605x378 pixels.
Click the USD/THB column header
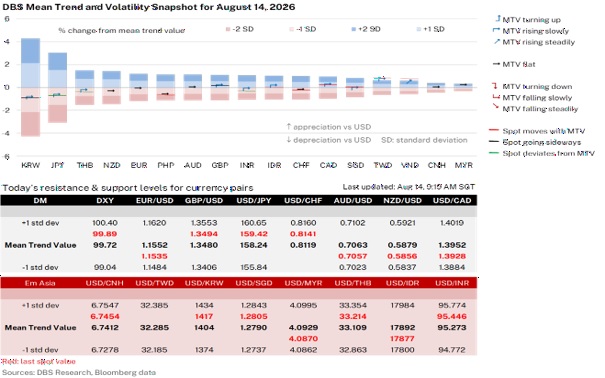point(353,283)
